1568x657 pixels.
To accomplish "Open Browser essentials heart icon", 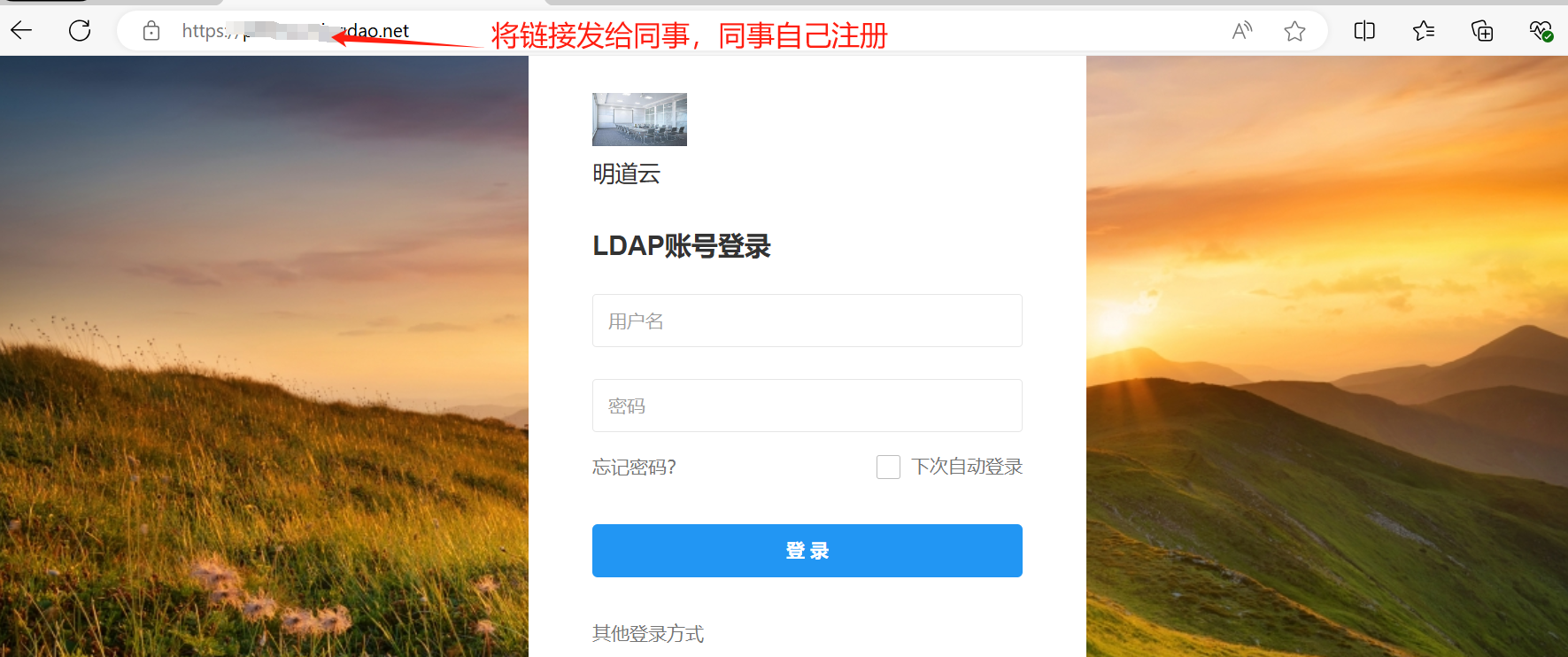I will [x=1541, y=31].
